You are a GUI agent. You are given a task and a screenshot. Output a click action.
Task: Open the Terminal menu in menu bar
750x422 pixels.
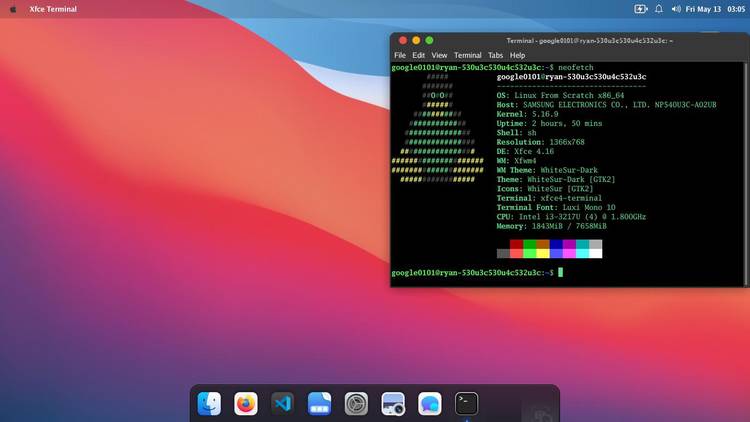[467, 55]
